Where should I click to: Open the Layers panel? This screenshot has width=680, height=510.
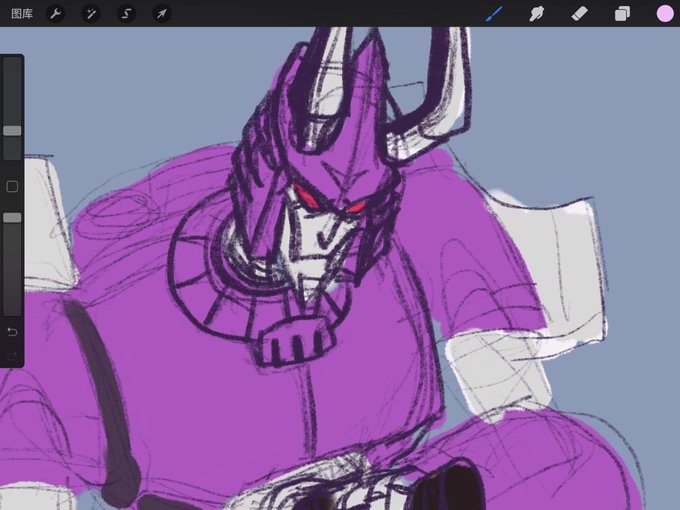point(622,14)
